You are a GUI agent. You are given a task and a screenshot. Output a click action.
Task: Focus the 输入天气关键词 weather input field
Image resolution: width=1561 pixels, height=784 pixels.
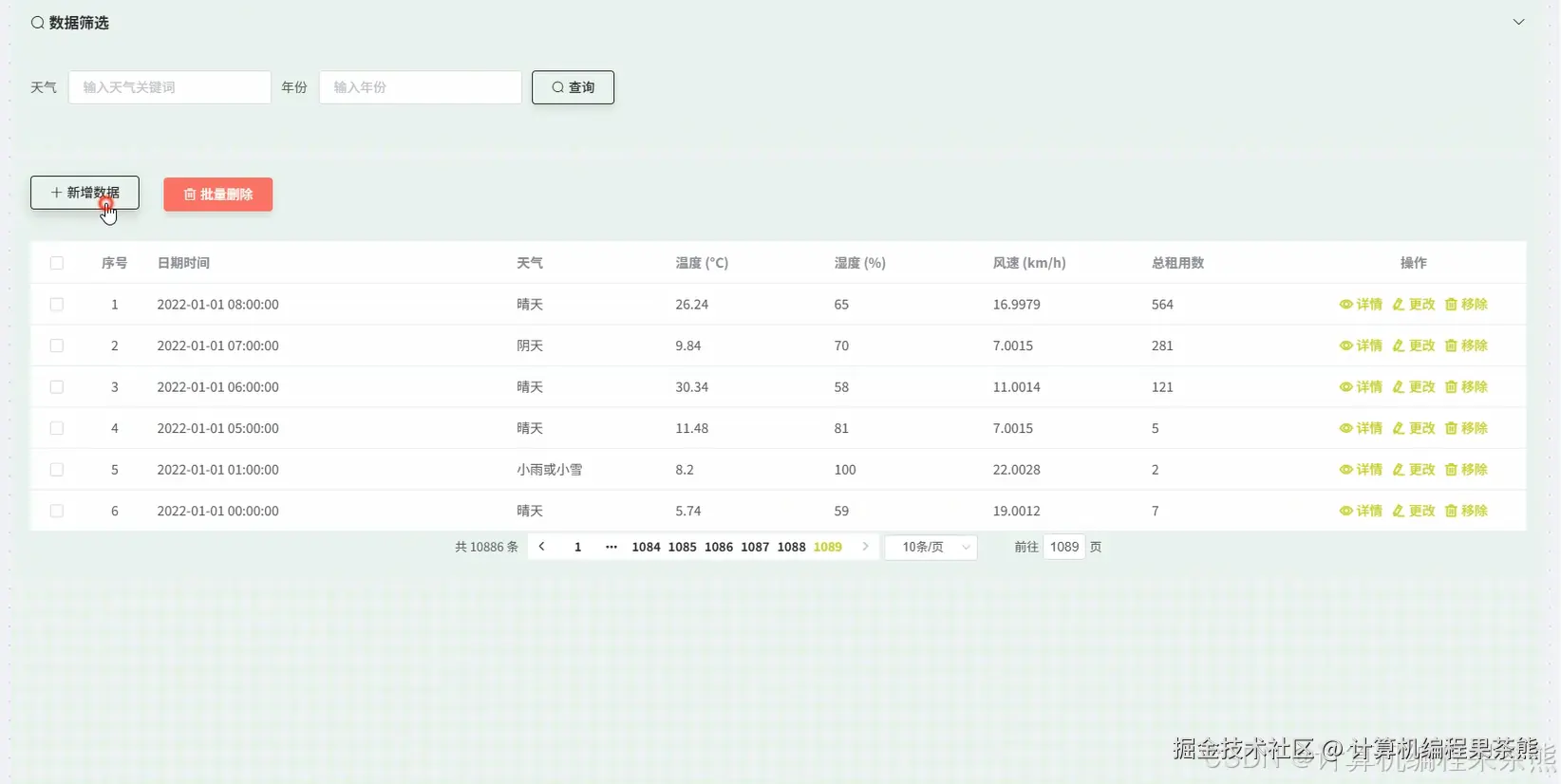[x=169, y=87]
